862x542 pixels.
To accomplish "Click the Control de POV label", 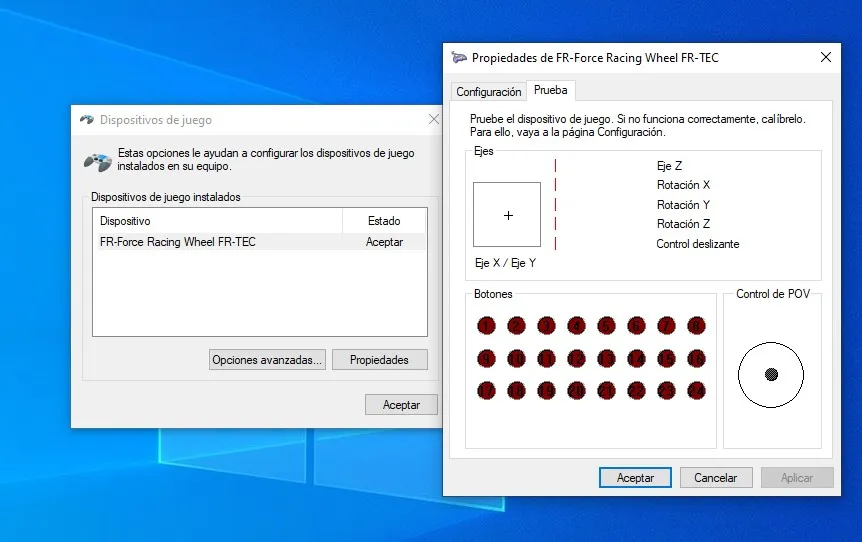I will [773, 294].
